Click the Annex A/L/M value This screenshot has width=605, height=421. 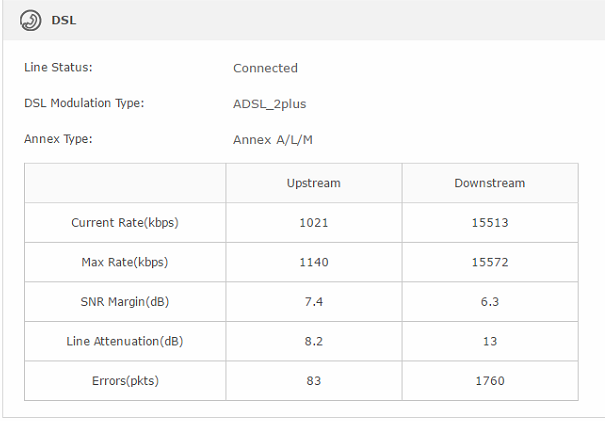pyautogui.click(x=273, y=139)
